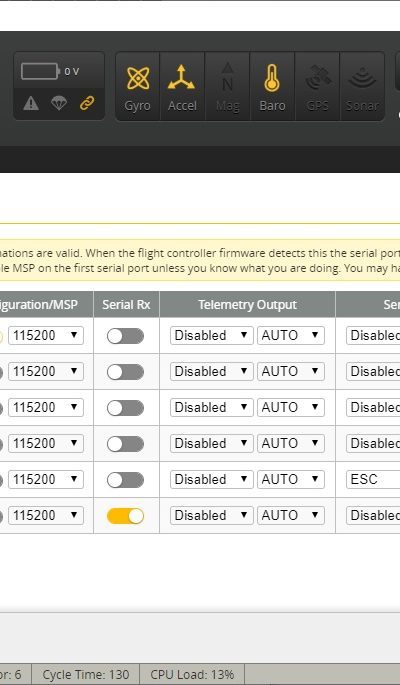400x685 pixels.
Task: Disable the active Serial Rx toggle in last row
Action: pos(125,516)
